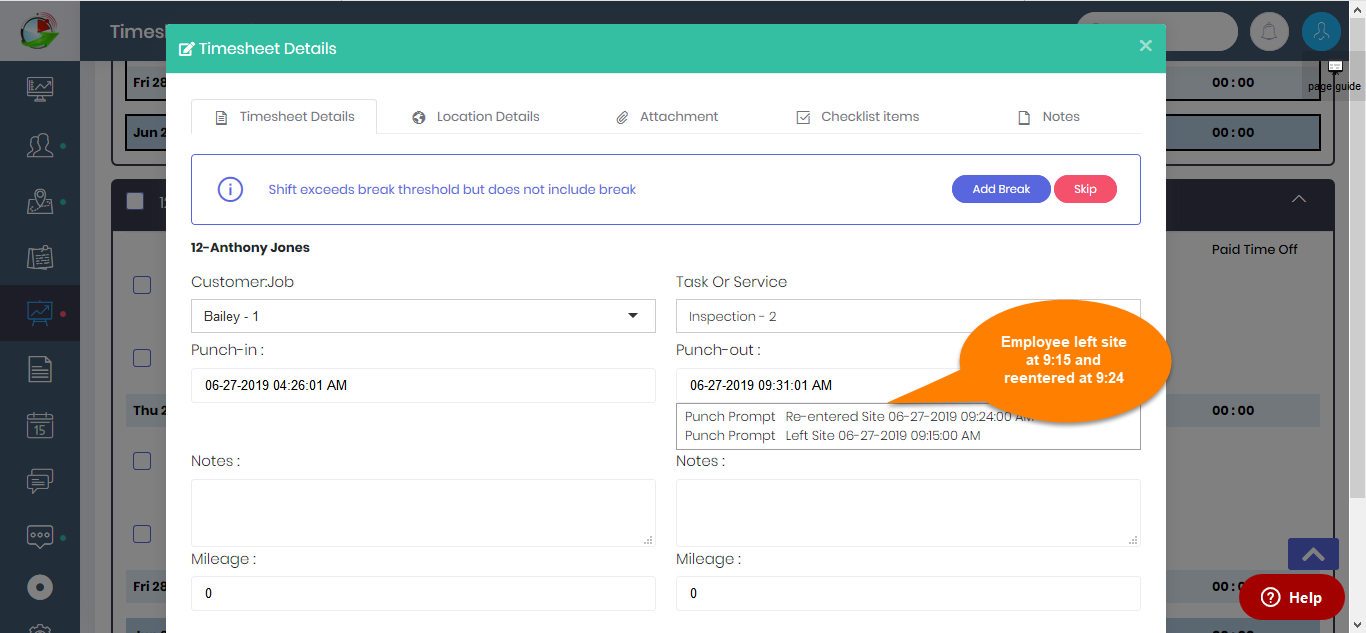
Task: Open the notifications bell icon
Action: point(1269,32)
